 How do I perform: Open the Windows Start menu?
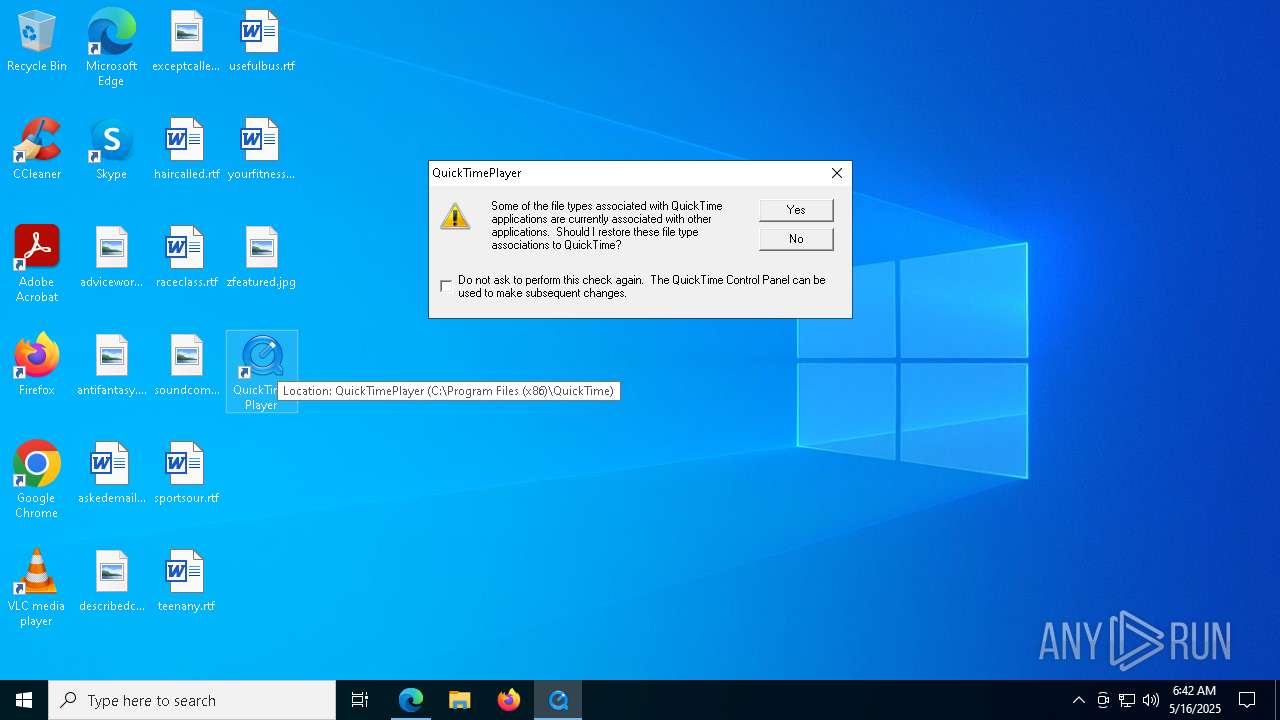coord(24,700)
